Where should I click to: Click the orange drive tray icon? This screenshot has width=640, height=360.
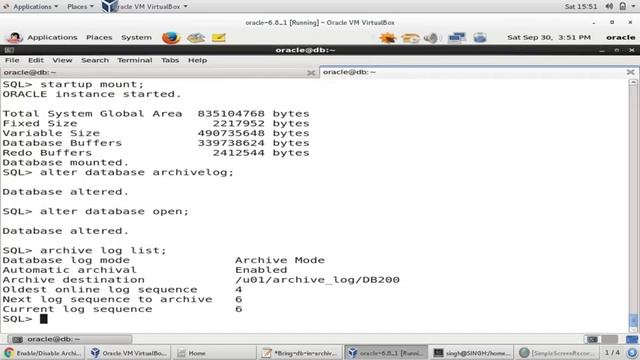click(x=410, y=38)
